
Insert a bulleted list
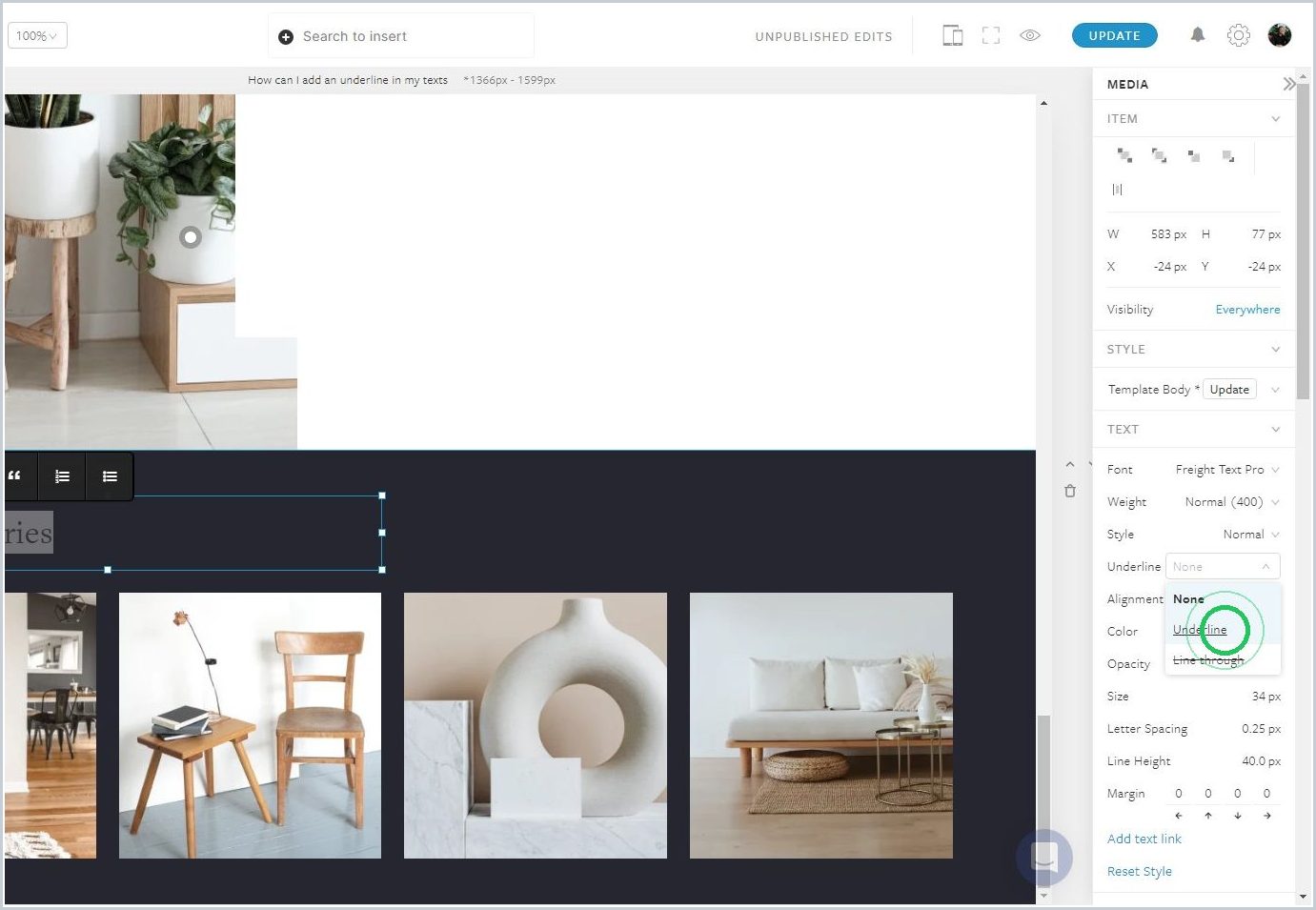pos(110,475)
